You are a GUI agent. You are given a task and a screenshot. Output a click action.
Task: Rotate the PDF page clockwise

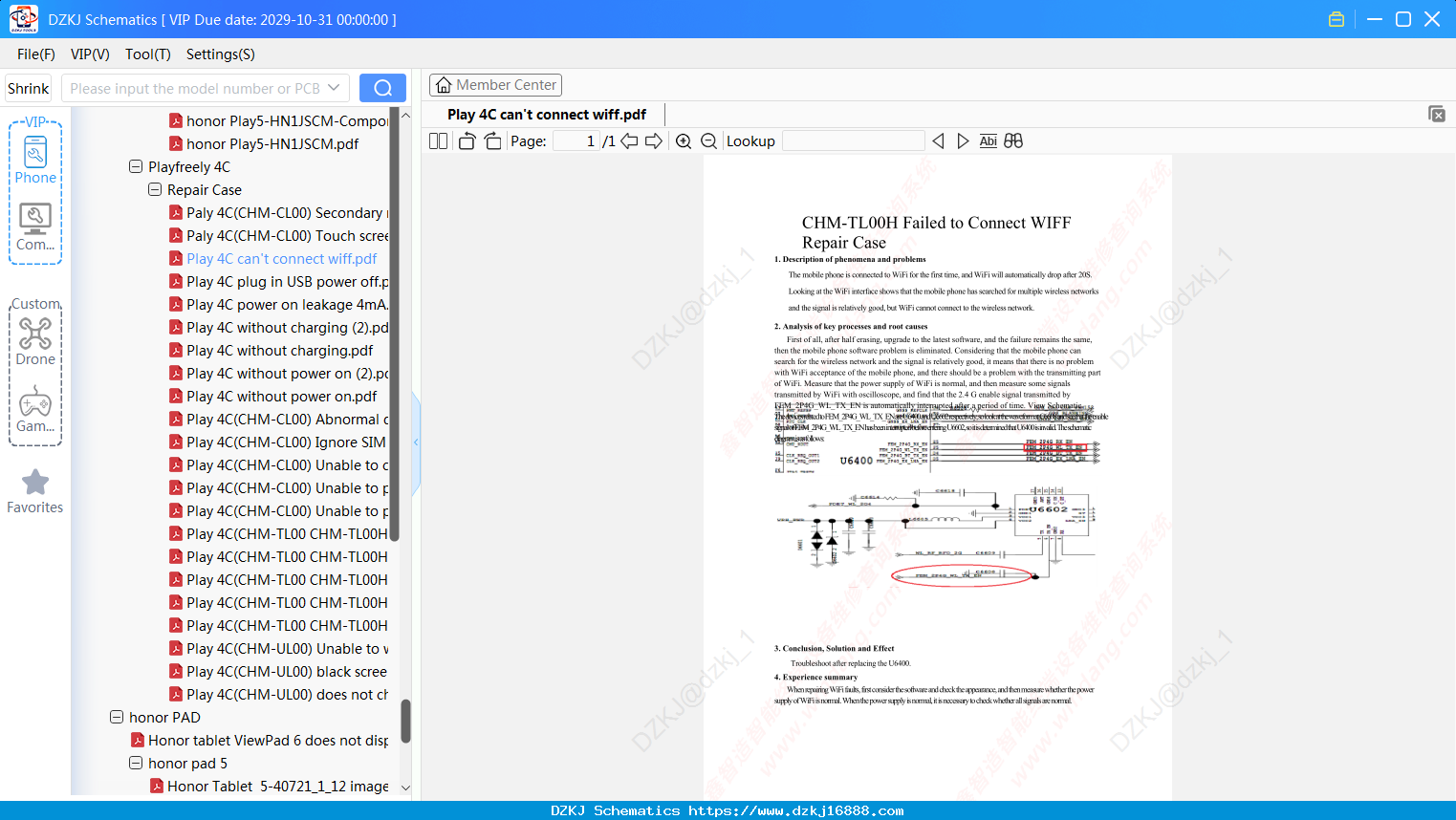click(492, 141)
